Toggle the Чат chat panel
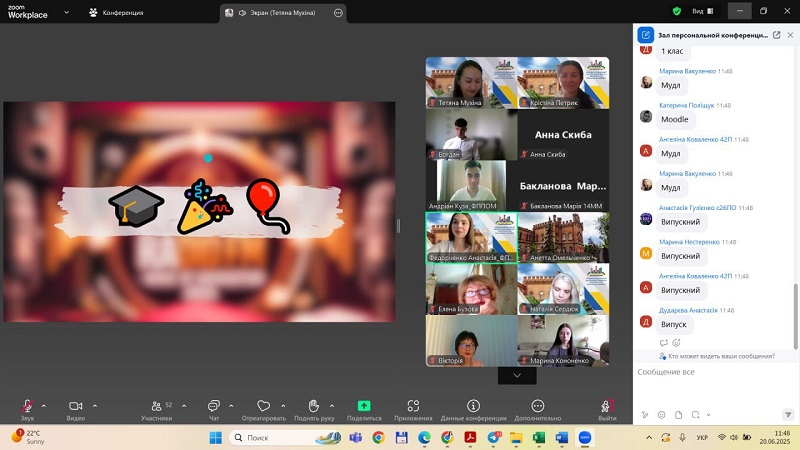The image size is (800, 450). pyautogui.click(x=214, y=410)
